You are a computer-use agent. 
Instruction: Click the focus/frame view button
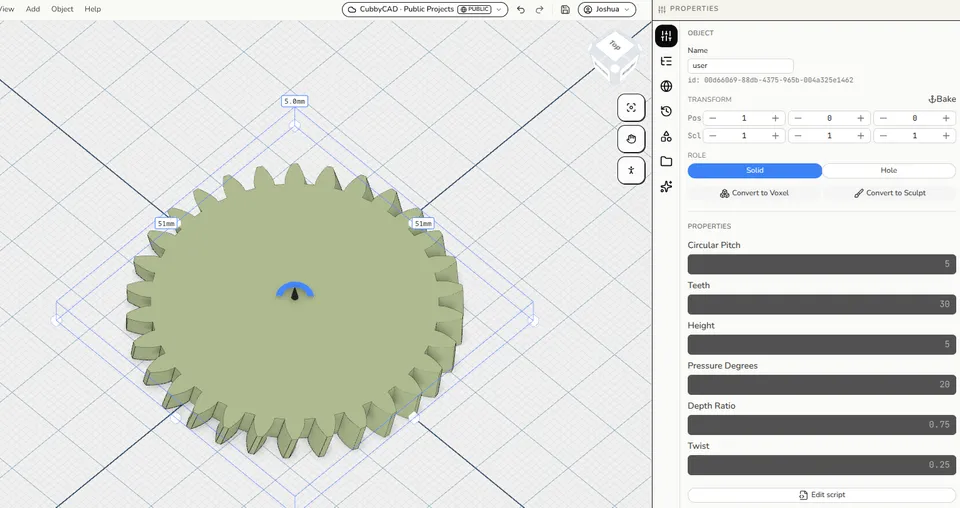(x=631, y=108)
